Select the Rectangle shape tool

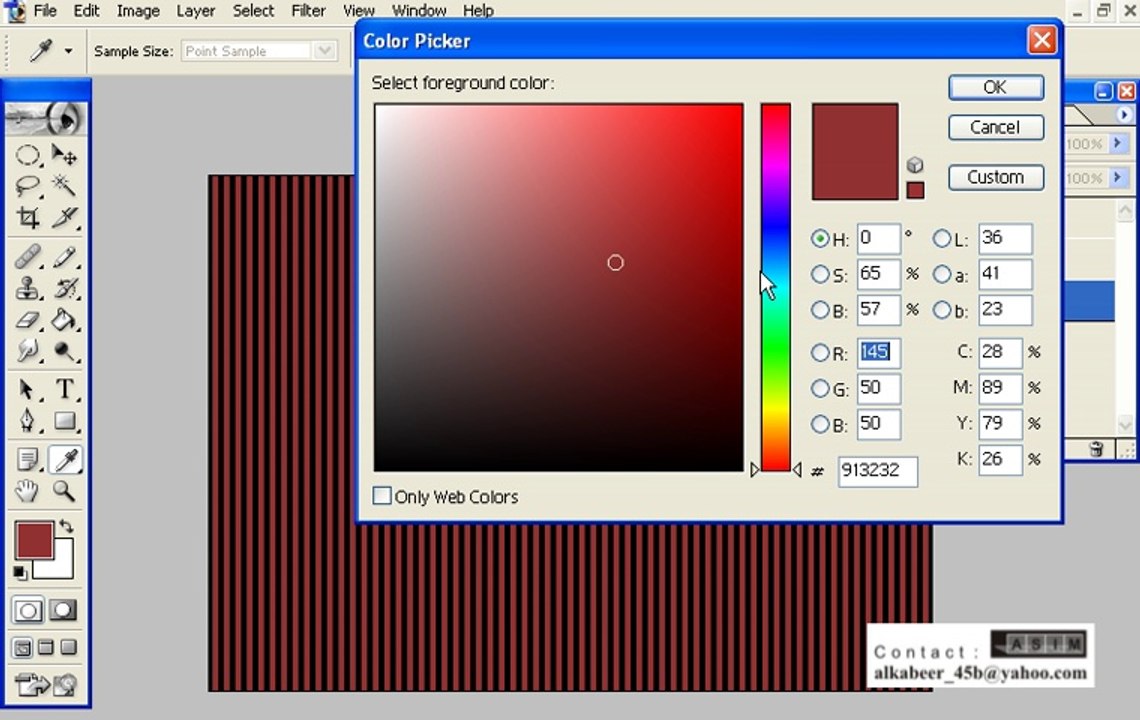point(64,420)
